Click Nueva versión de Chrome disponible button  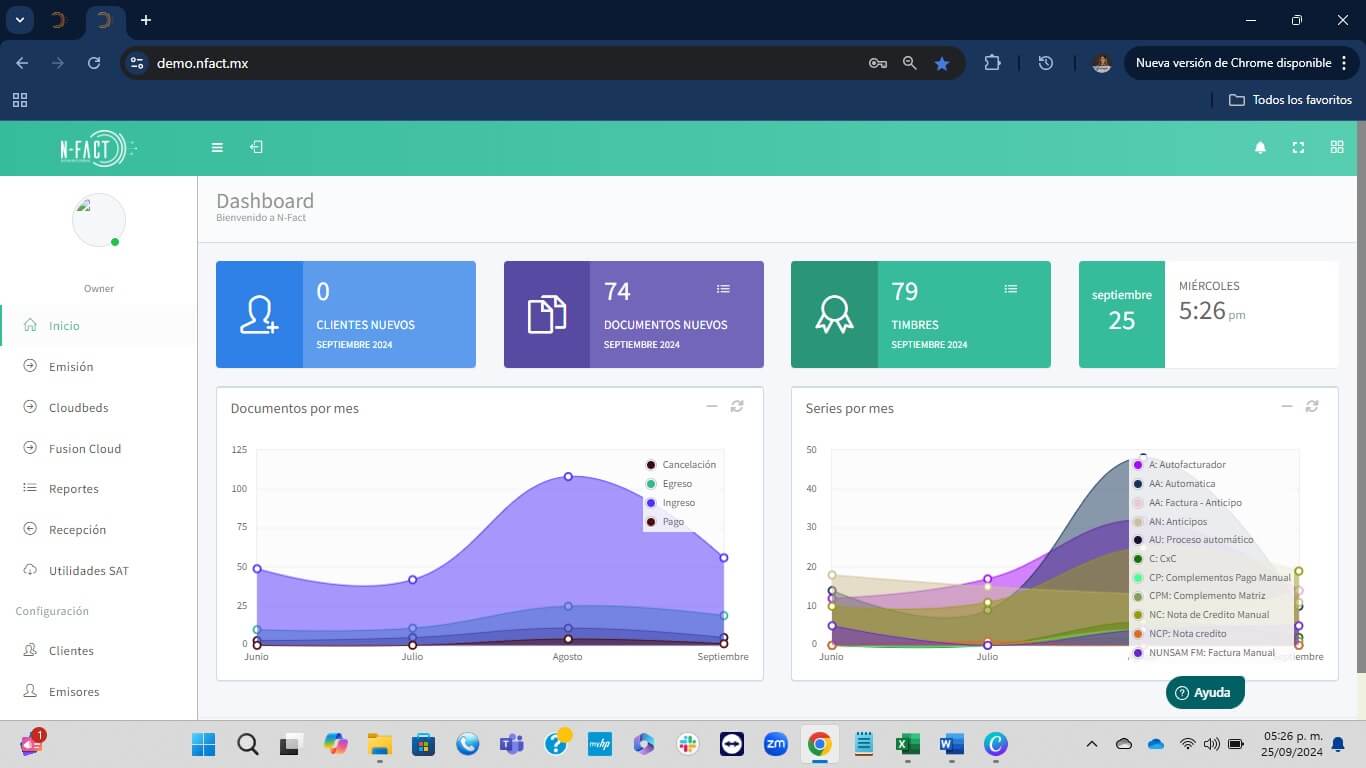point(1232,63)
